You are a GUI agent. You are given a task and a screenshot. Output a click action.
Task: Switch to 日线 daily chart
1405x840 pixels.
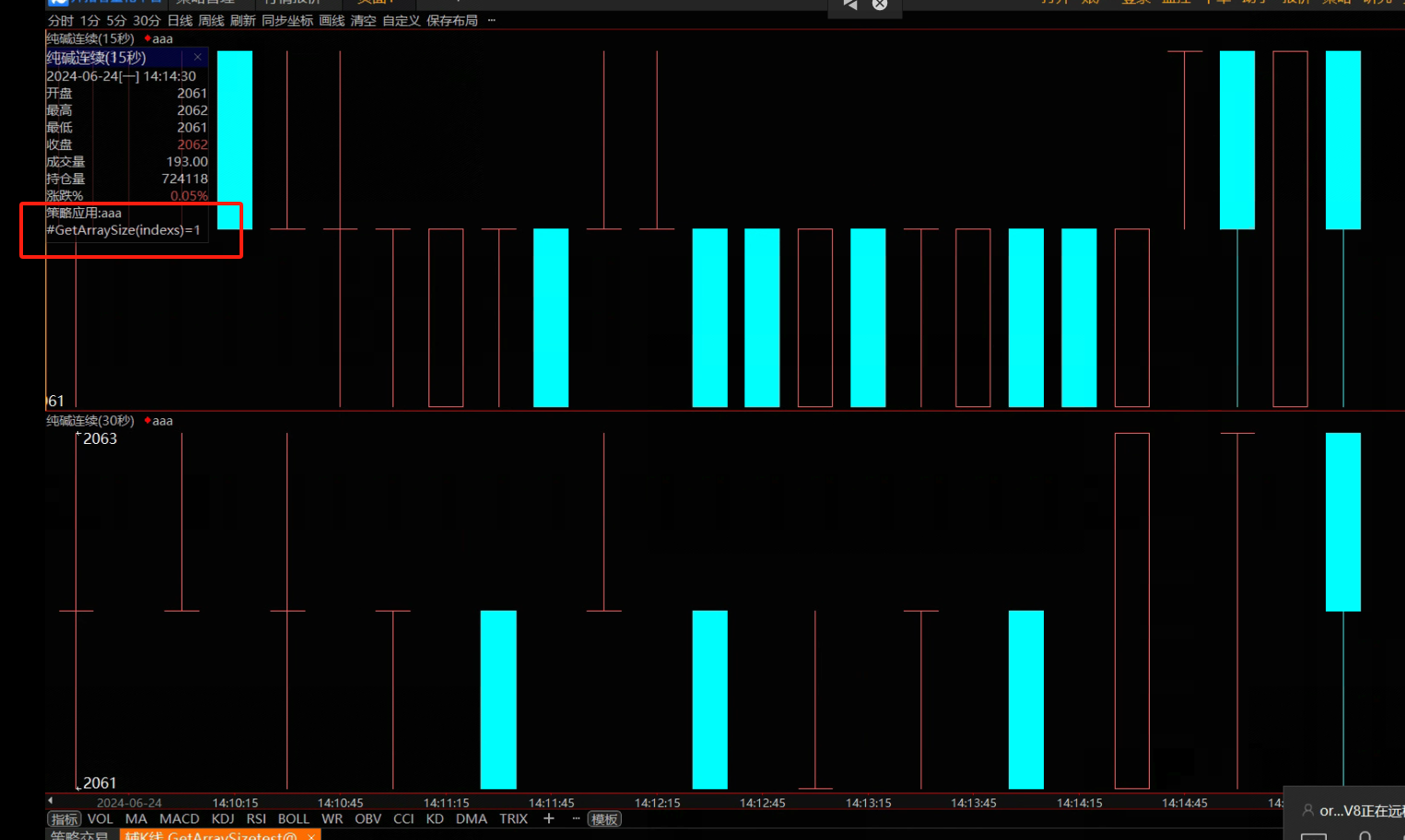click(180, 20)
